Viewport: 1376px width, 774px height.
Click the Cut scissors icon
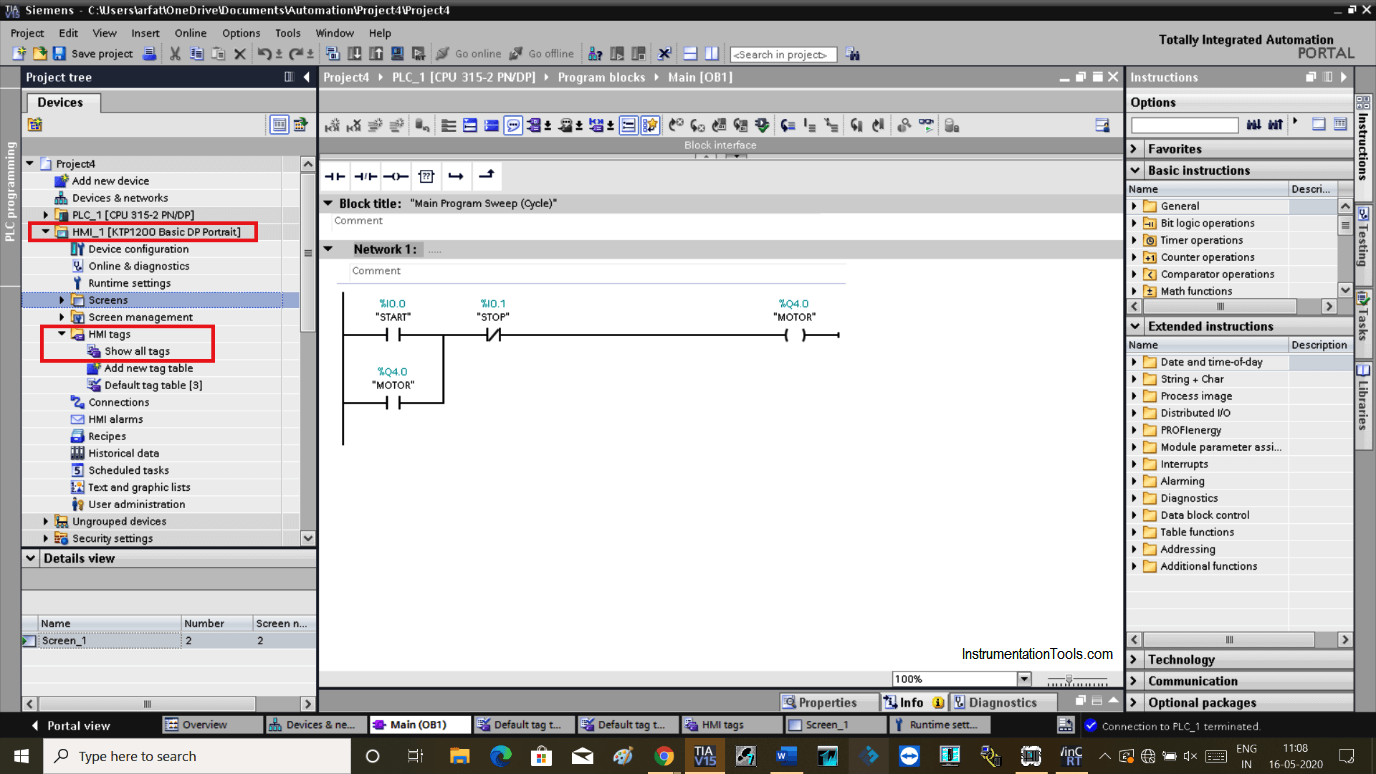click(175, 53)
